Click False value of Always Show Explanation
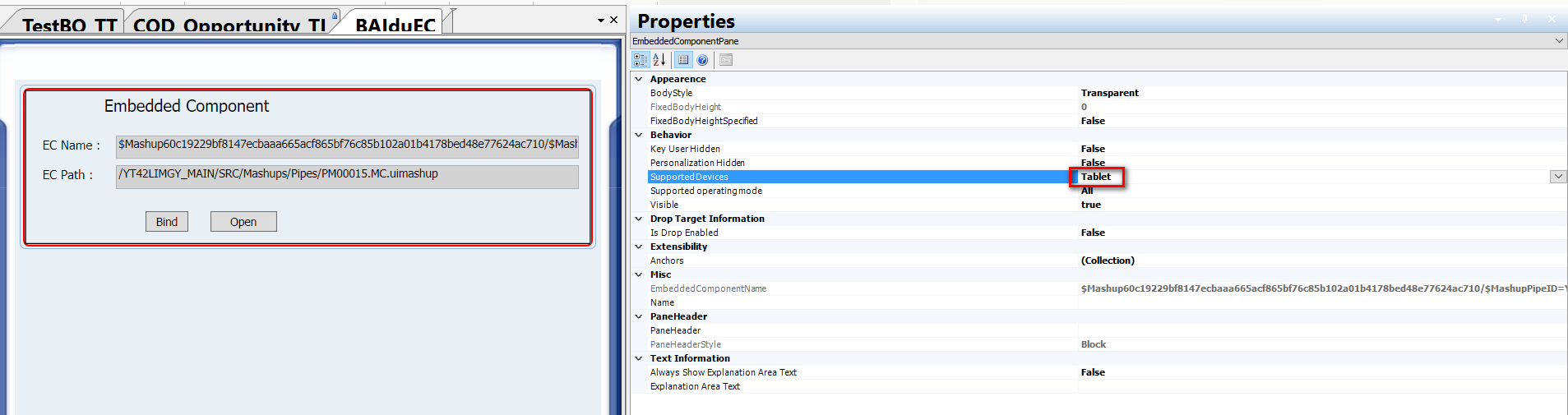The width and height of the screenshot is (1568, 415). click(x=1093, y=372)
